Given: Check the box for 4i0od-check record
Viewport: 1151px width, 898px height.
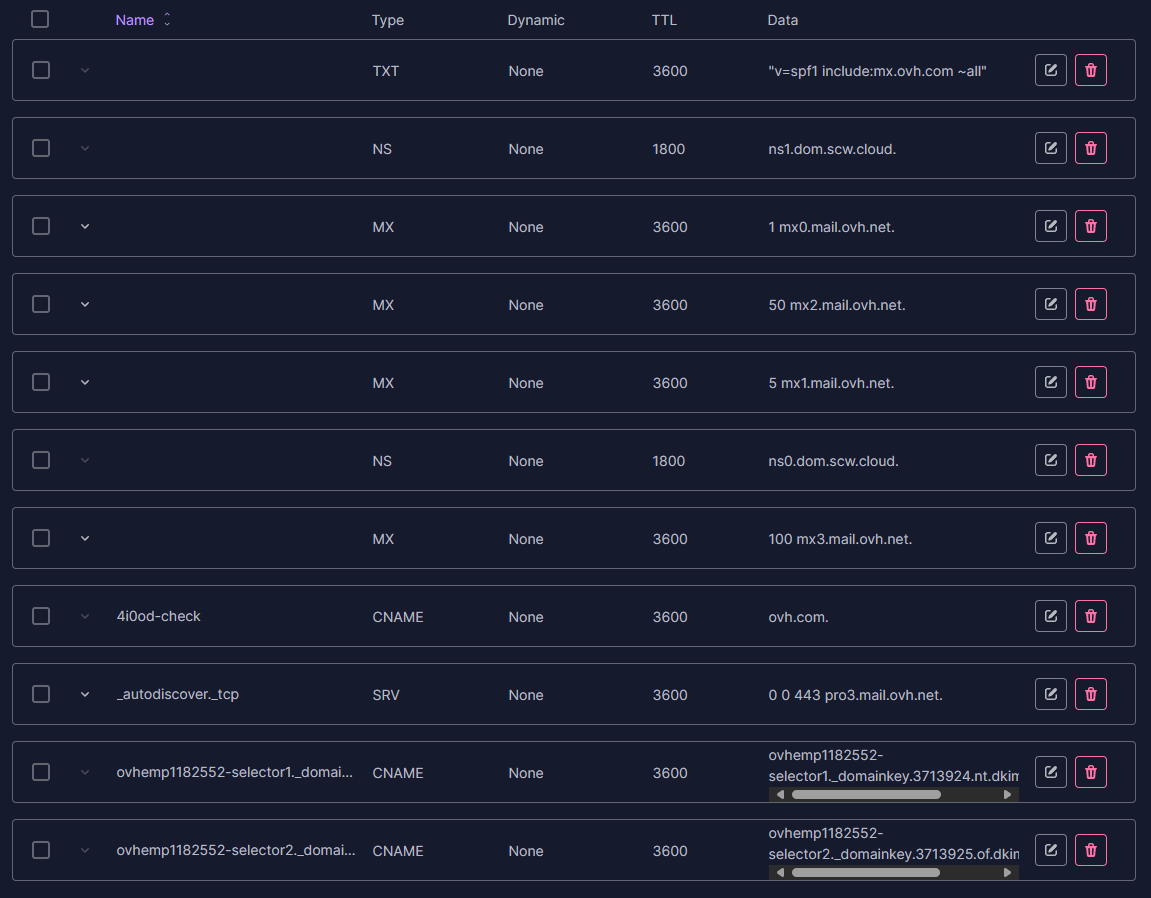Looking at the screenshot, I should pos(41,616).
